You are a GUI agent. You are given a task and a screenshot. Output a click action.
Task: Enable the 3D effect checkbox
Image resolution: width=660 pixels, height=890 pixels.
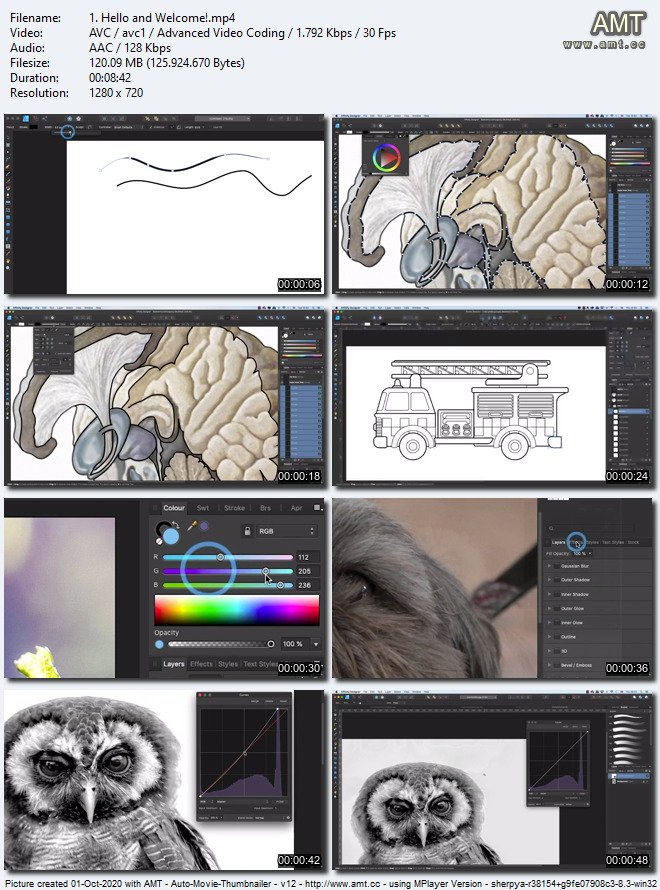(x=557, y=651)
